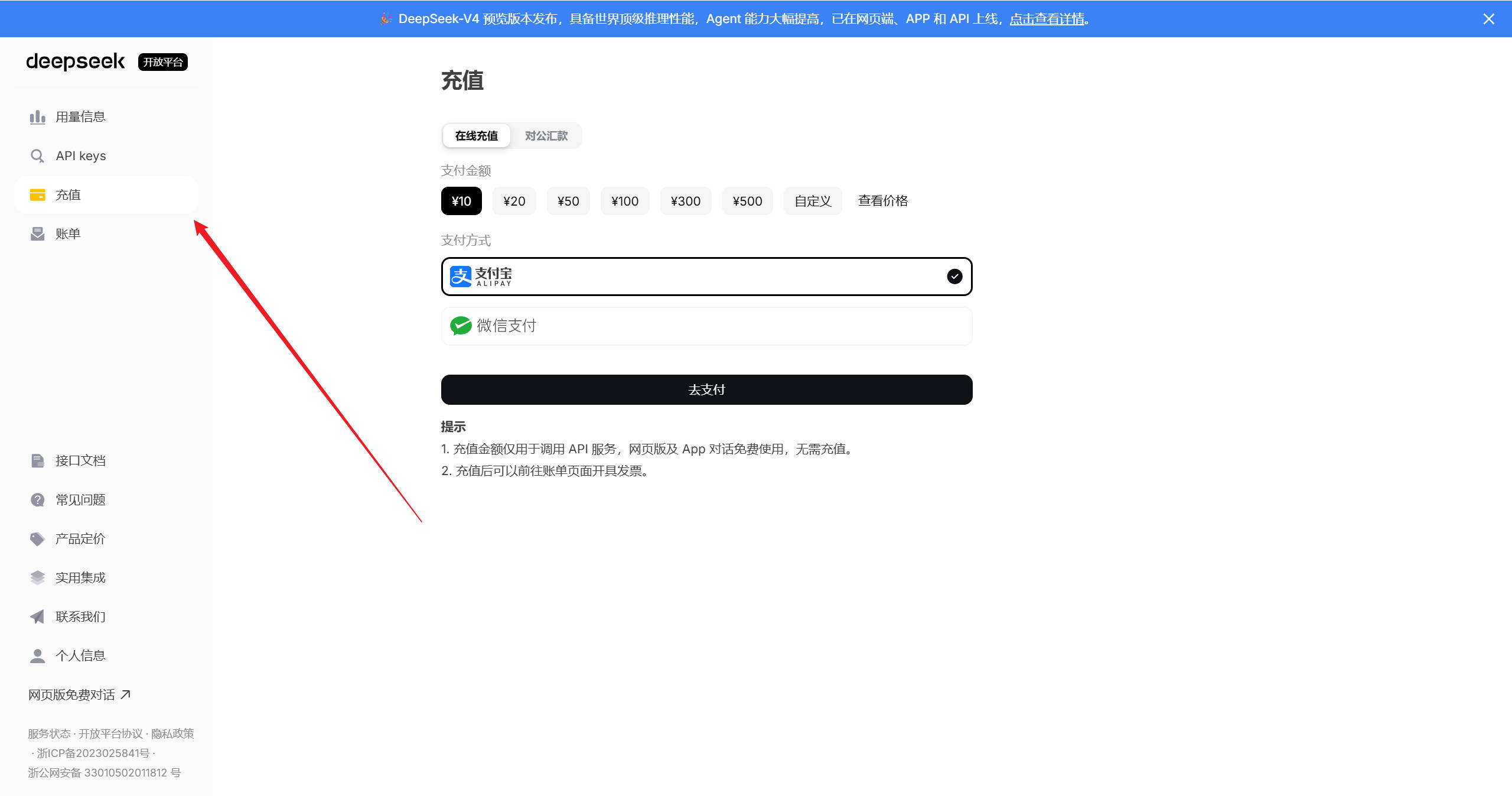1512x796 pixels.
Task: Click the FAQ question mark icon
Action: click(x=37, y=500)
